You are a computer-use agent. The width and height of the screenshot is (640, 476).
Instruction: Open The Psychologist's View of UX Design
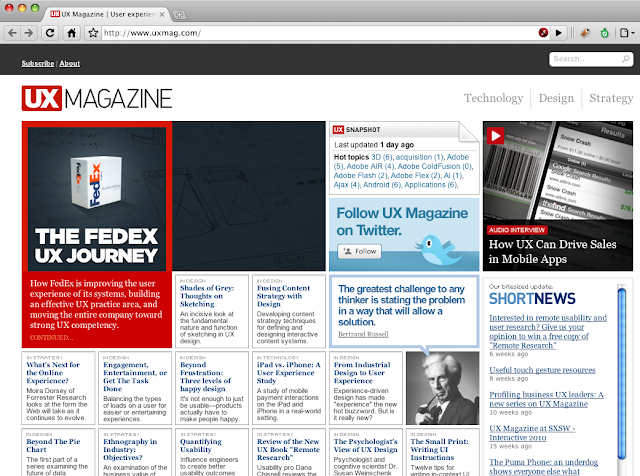tap(365, 445)
